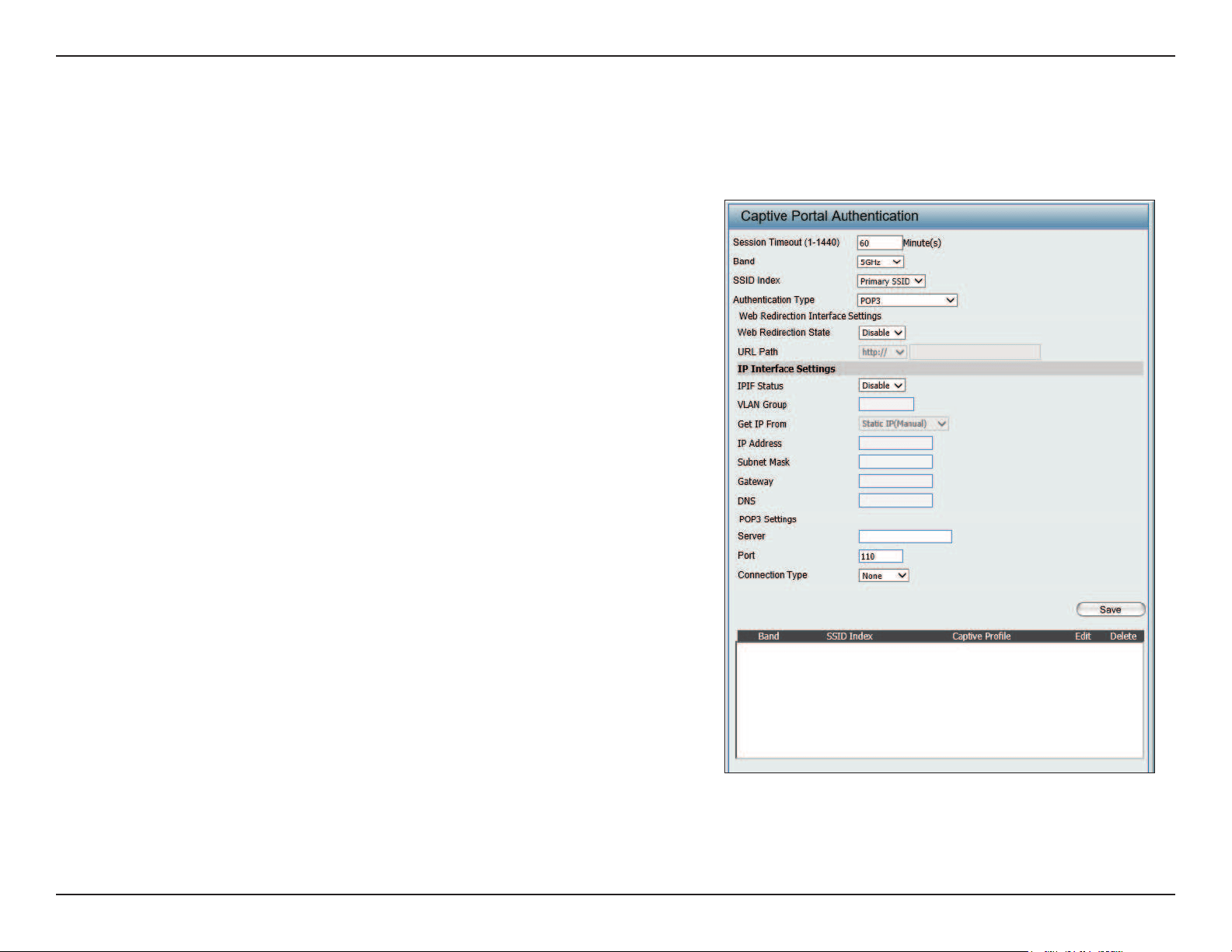Click the SSID Index column header
The height and width of the screenshot is (952, 1232).
(849, 636)
